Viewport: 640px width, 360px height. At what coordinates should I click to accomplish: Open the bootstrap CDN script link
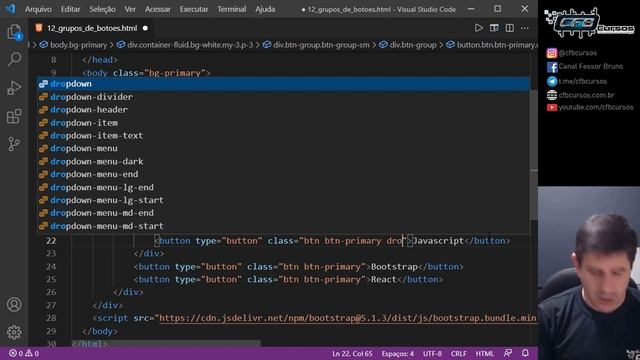[x=348, y=318]
